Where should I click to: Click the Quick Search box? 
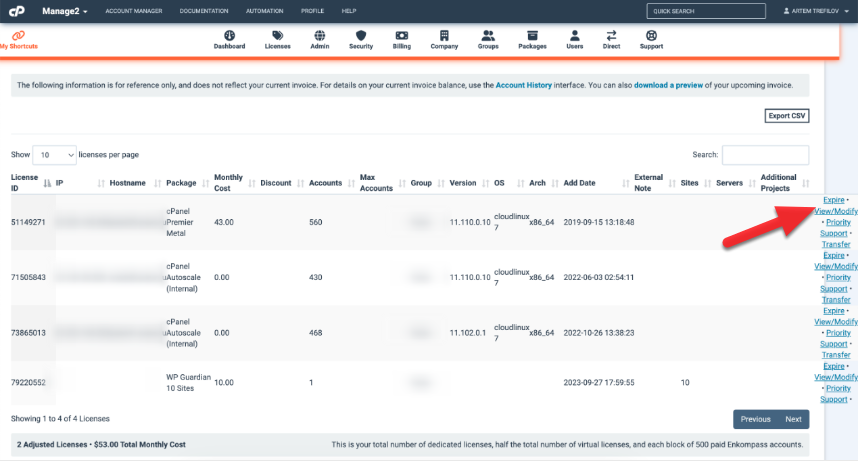click(x=706, y=11)
